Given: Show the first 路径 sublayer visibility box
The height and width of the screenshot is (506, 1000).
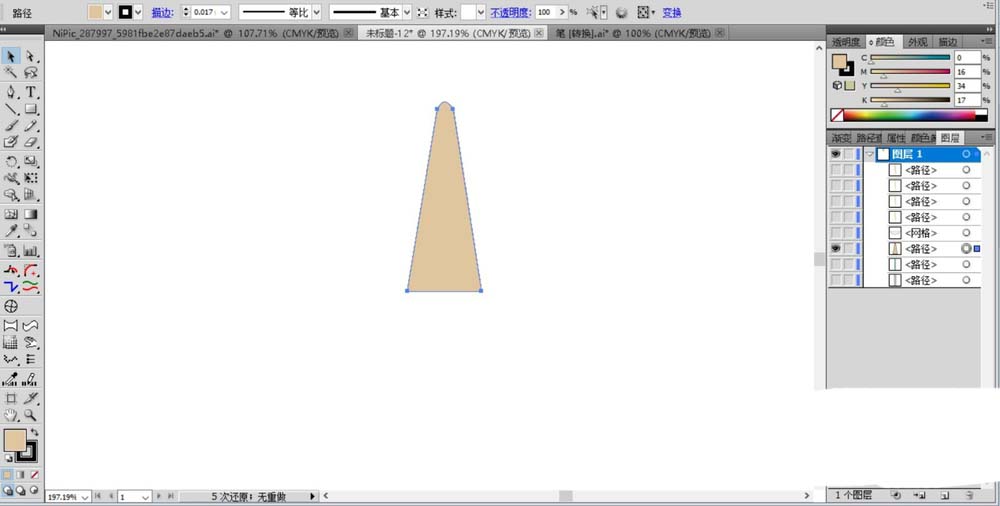Looking at the screenshot, I should (x=835, y=170).
